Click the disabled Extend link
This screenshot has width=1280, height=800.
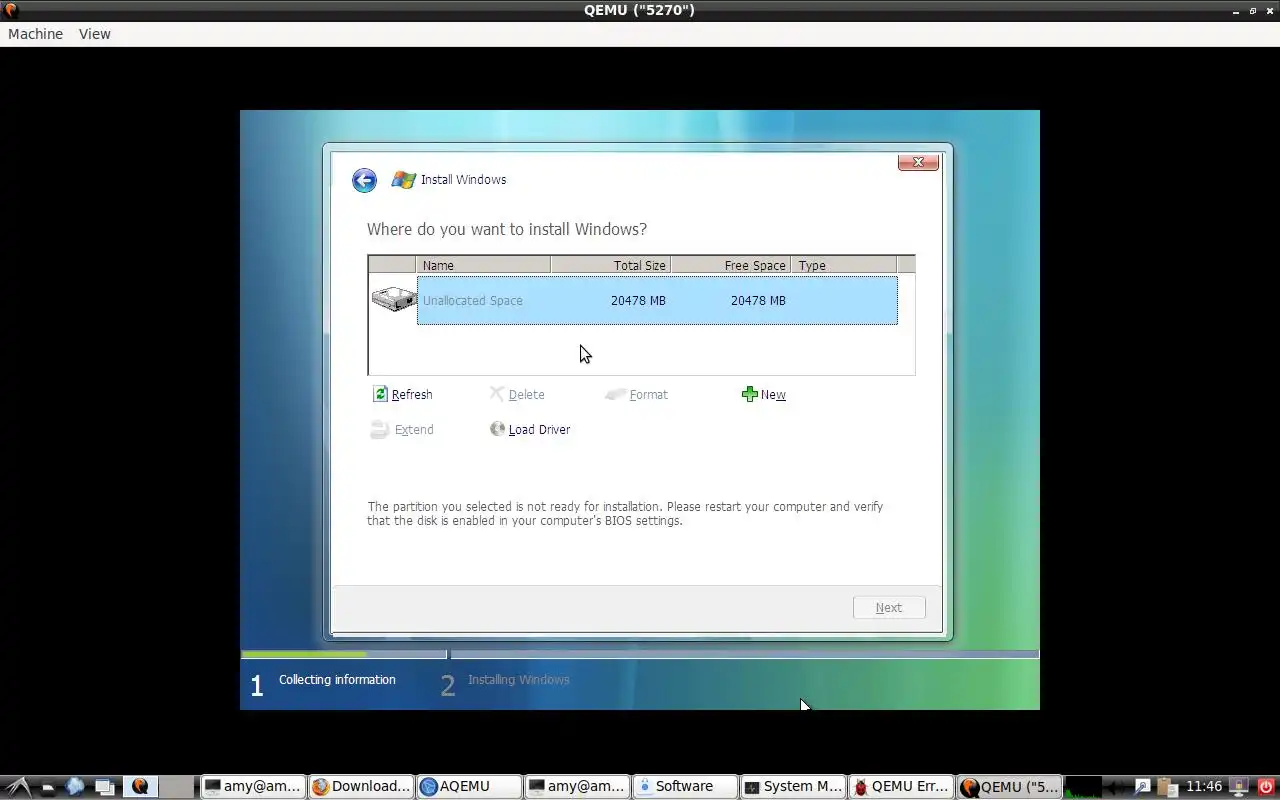[x=414, y=430]
